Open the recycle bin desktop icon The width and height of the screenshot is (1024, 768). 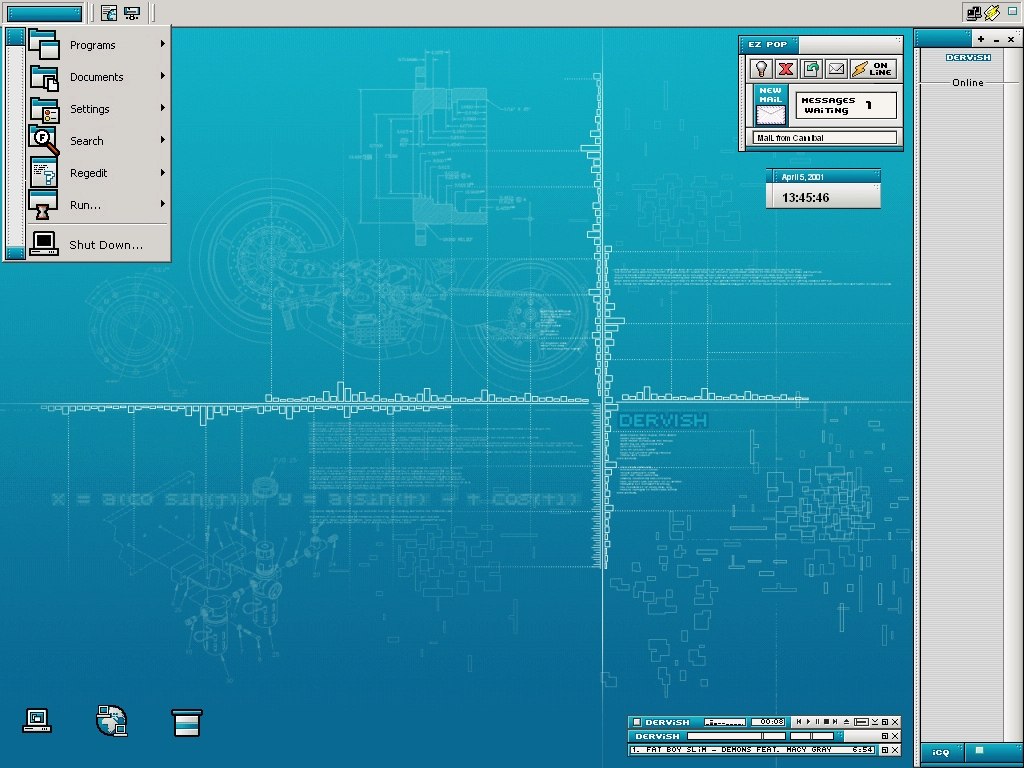point(187,721)
